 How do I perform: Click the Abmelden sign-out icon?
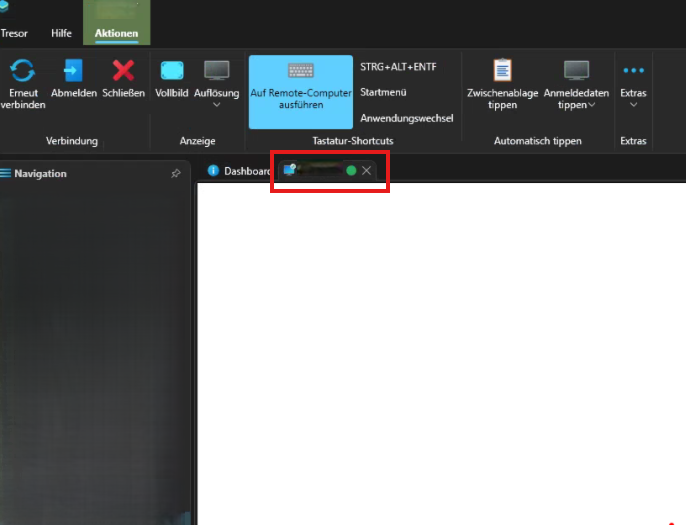73,70
